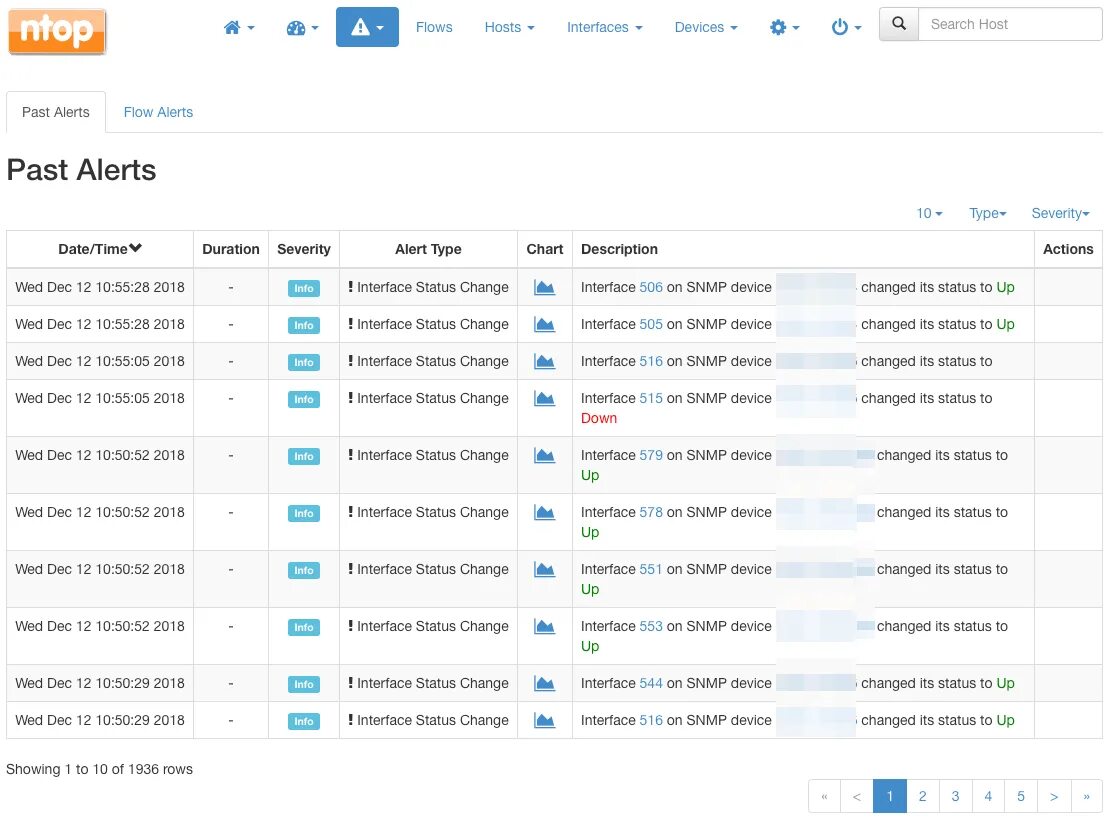Open the Devices menu
The width and height of the screenshot is (1109, 819).
[706, 27]
